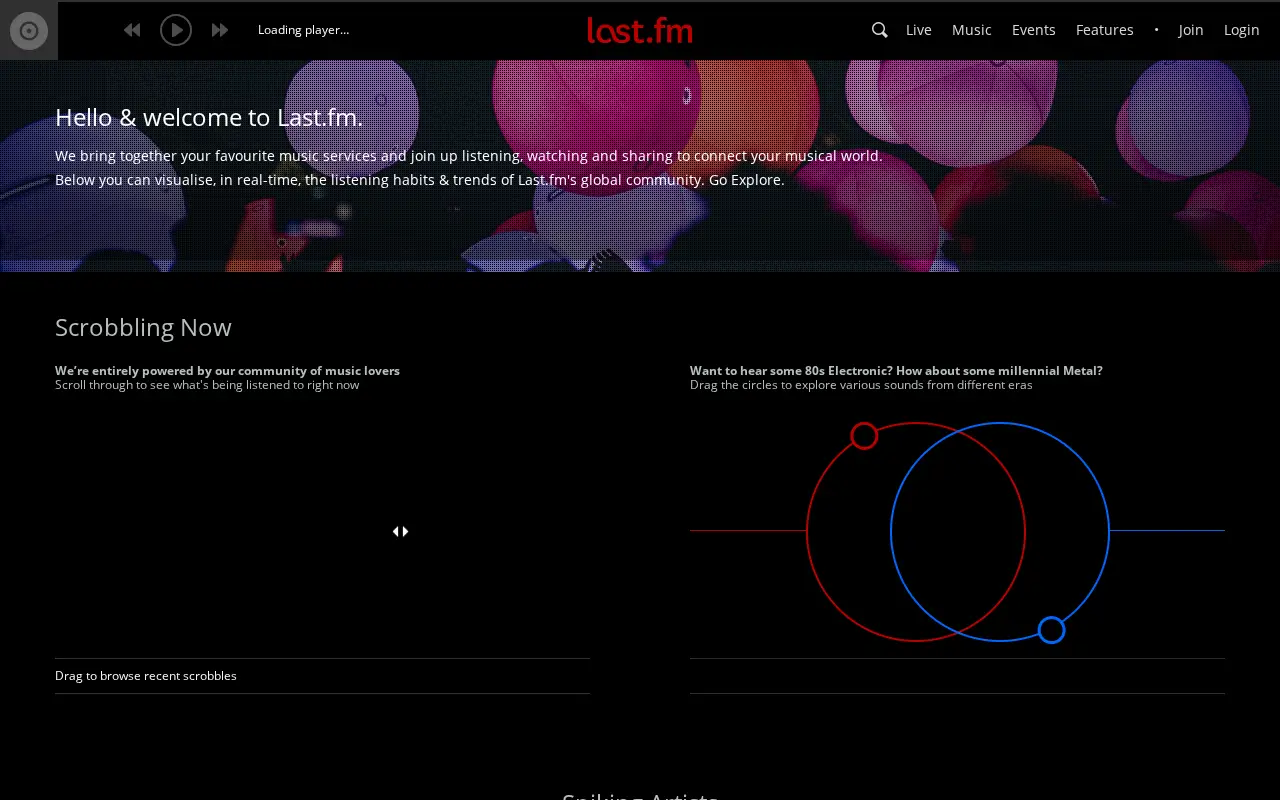Viewport: 1280px width, 800px height.
Task: Open the search magnifier icon
Action: 879,30
